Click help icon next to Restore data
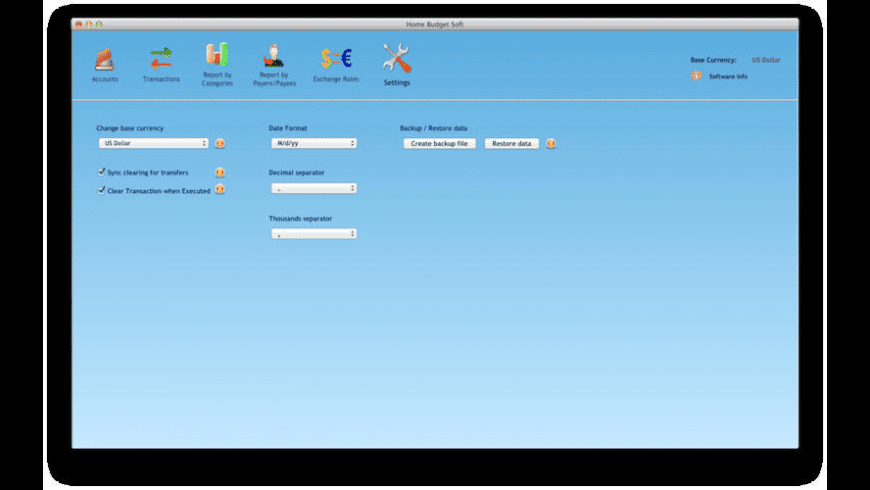Image resolution: width=870 pixels, height=490 pixels. [550, 143]
